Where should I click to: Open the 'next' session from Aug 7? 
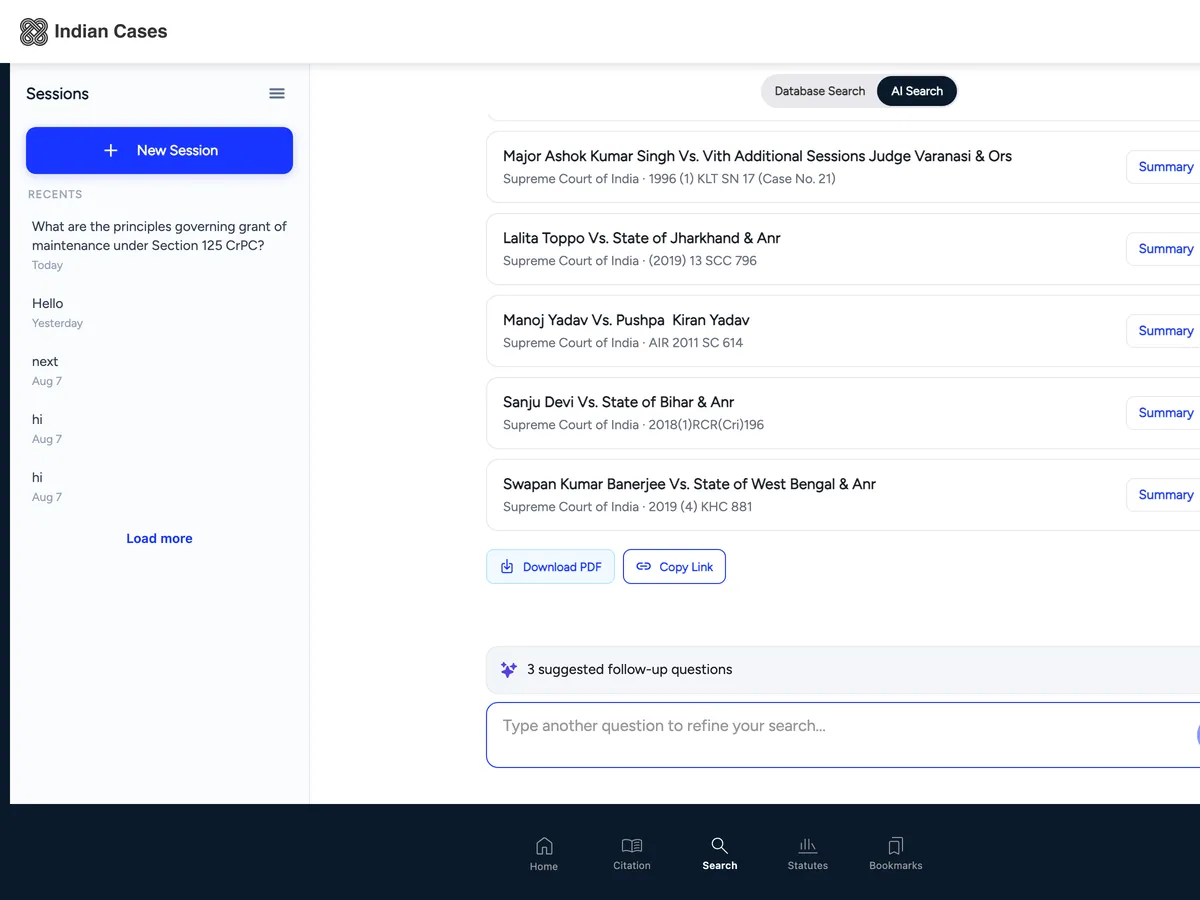pyautogui.click(x=159, y=370)
